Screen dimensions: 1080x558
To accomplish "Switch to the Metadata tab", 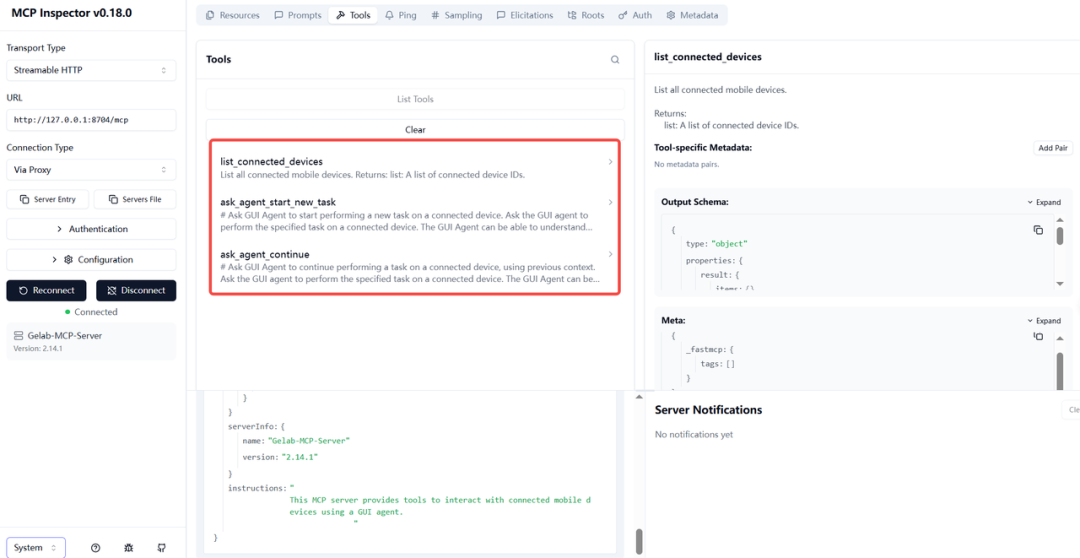I will pos(692,15).
